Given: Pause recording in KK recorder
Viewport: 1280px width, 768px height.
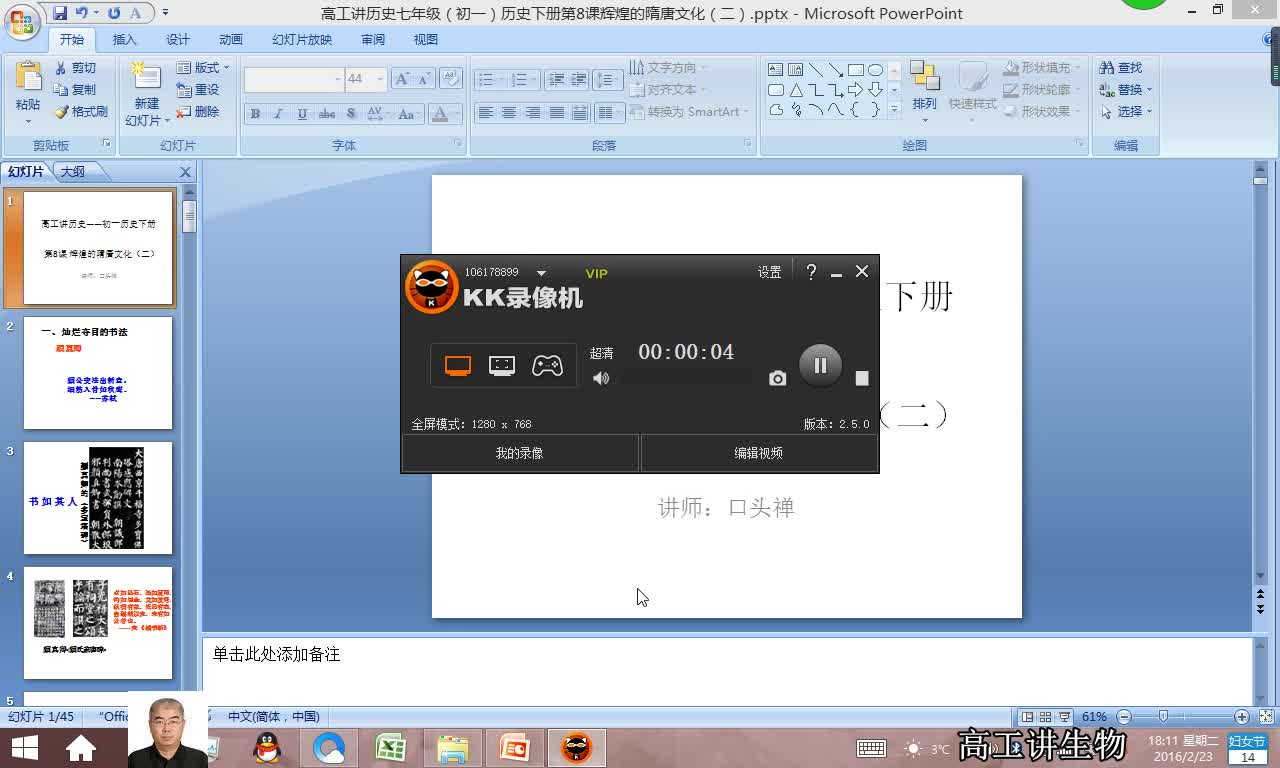Looking at the screenshot, I should coord(820,365).
